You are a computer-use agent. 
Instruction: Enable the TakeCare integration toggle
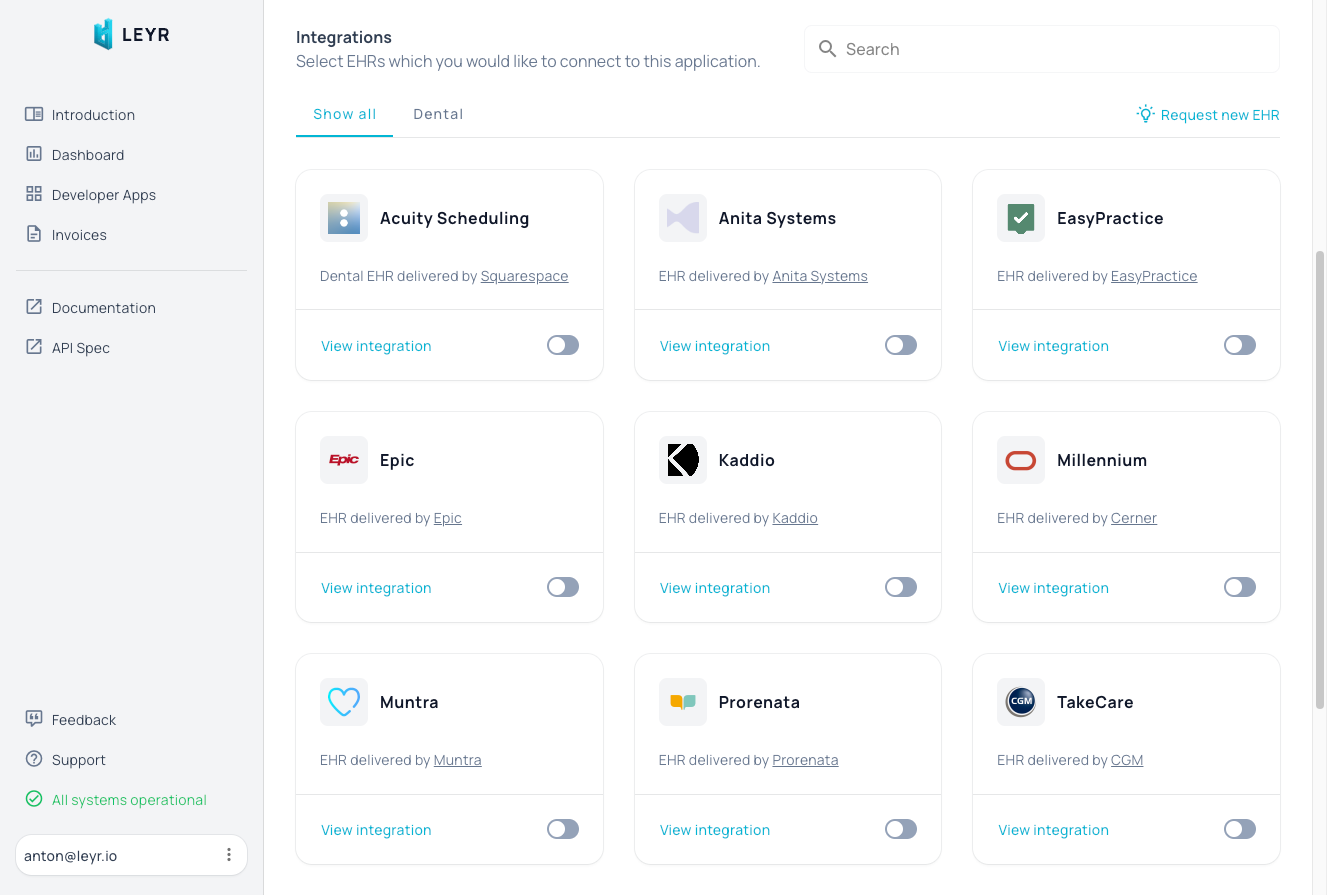(1240, 829)
